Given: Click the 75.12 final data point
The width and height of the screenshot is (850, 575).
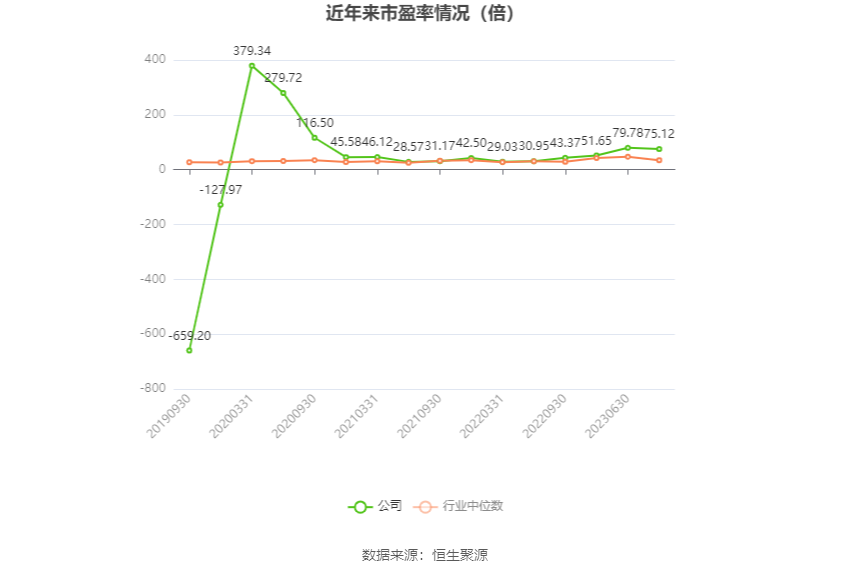Looking at the screenshot, I should [659, 149].
